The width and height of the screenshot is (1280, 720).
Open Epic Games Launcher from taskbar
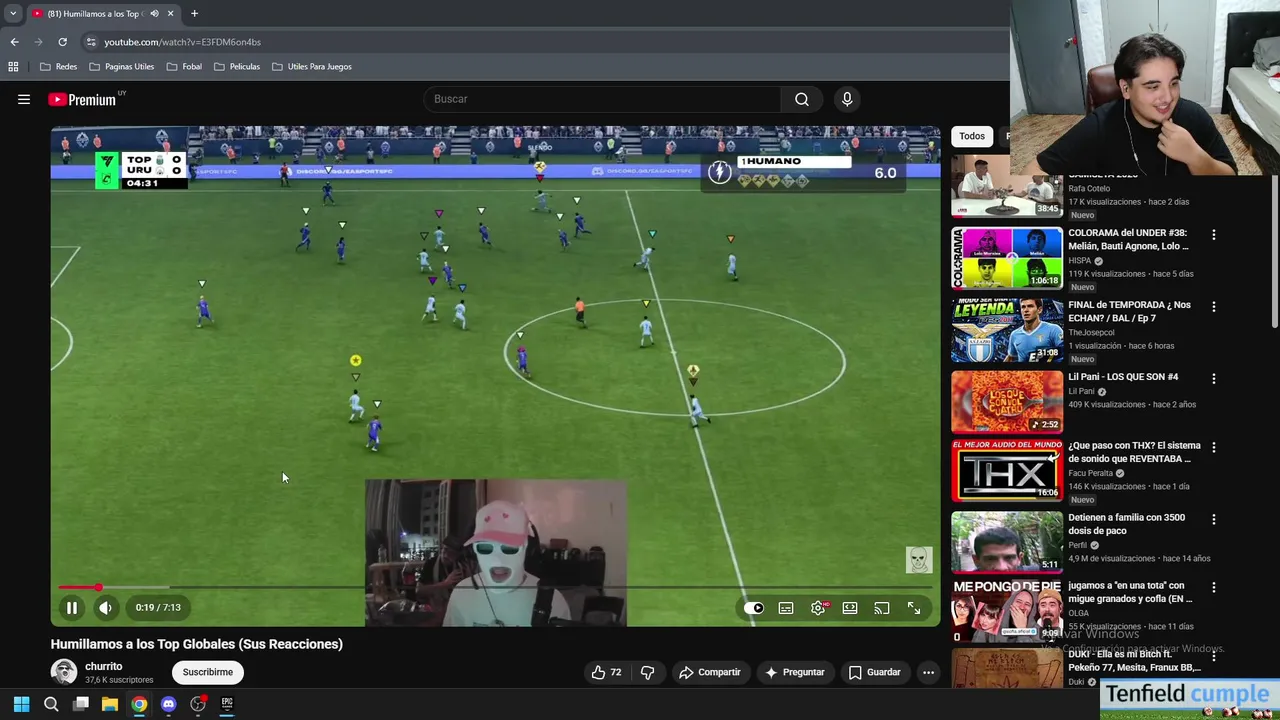[x=227, y=704]
